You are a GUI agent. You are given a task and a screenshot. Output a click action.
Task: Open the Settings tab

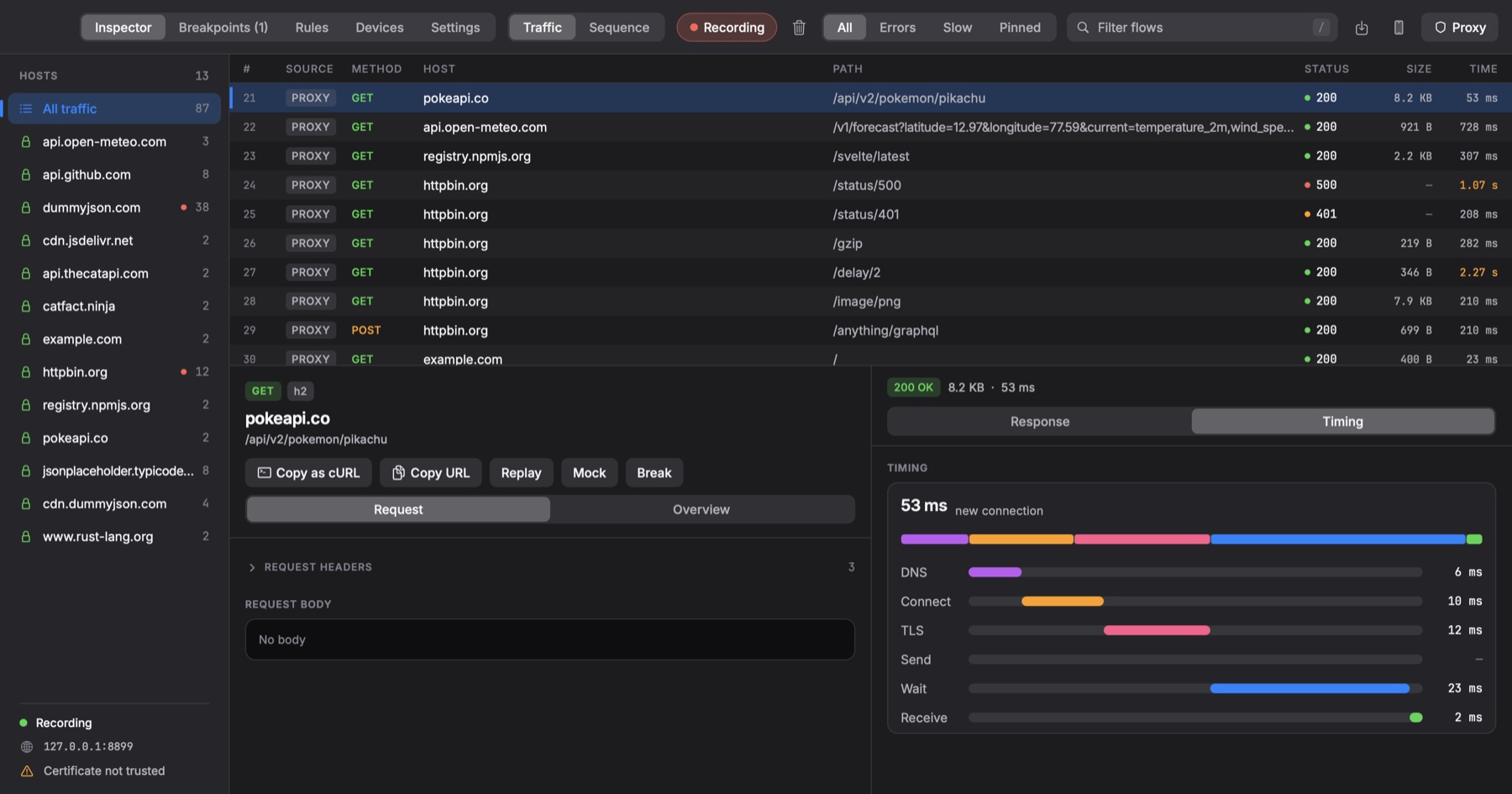pos(455,27)
